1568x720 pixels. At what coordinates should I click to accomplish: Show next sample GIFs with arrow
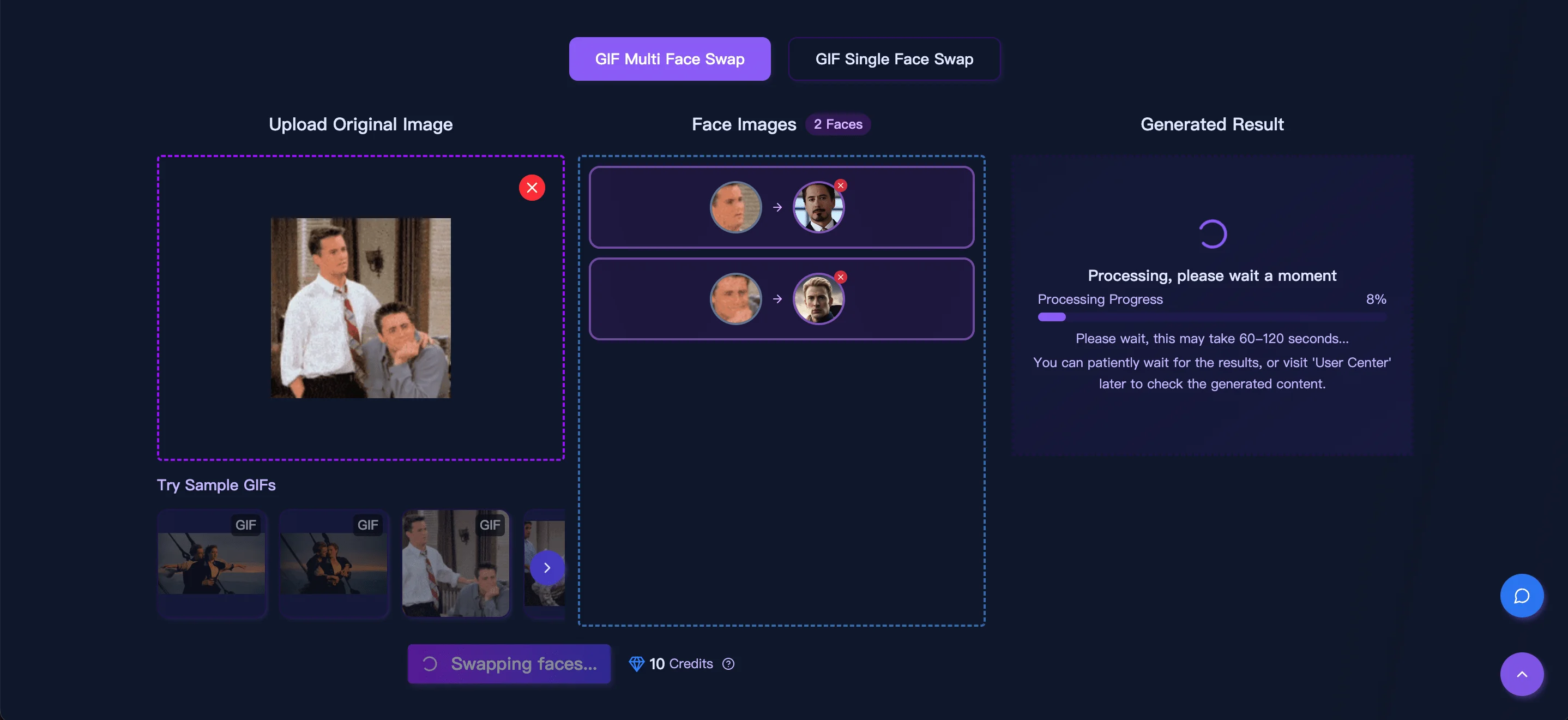(547, 568)
